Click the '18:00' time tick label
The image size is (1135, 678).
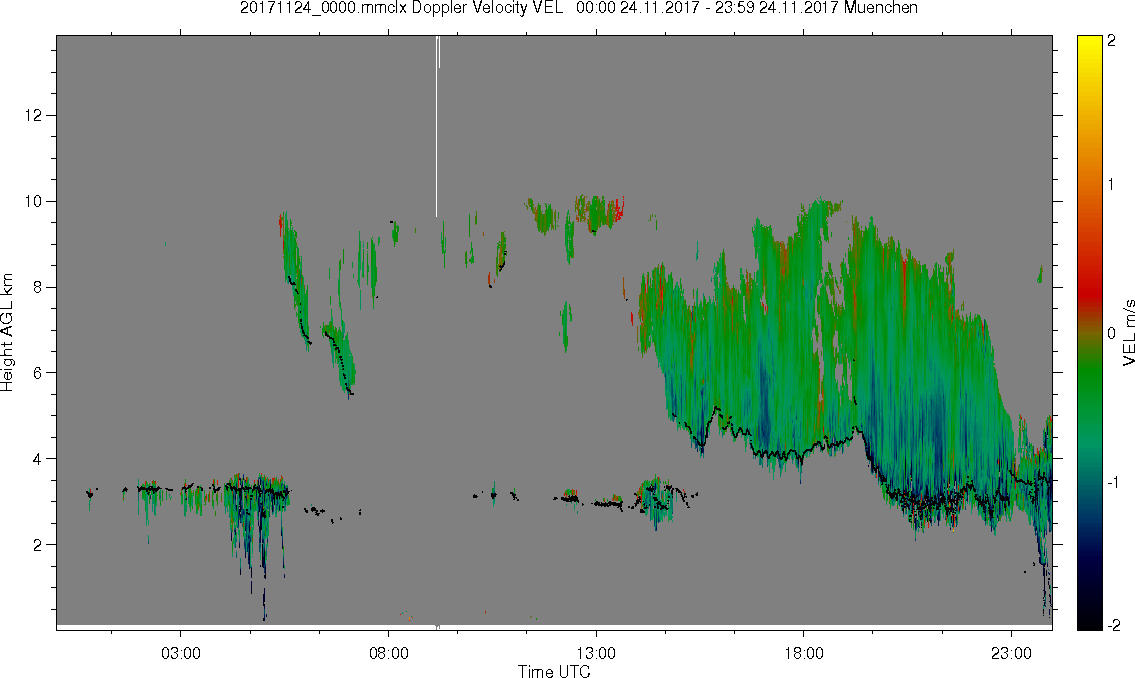804,653
